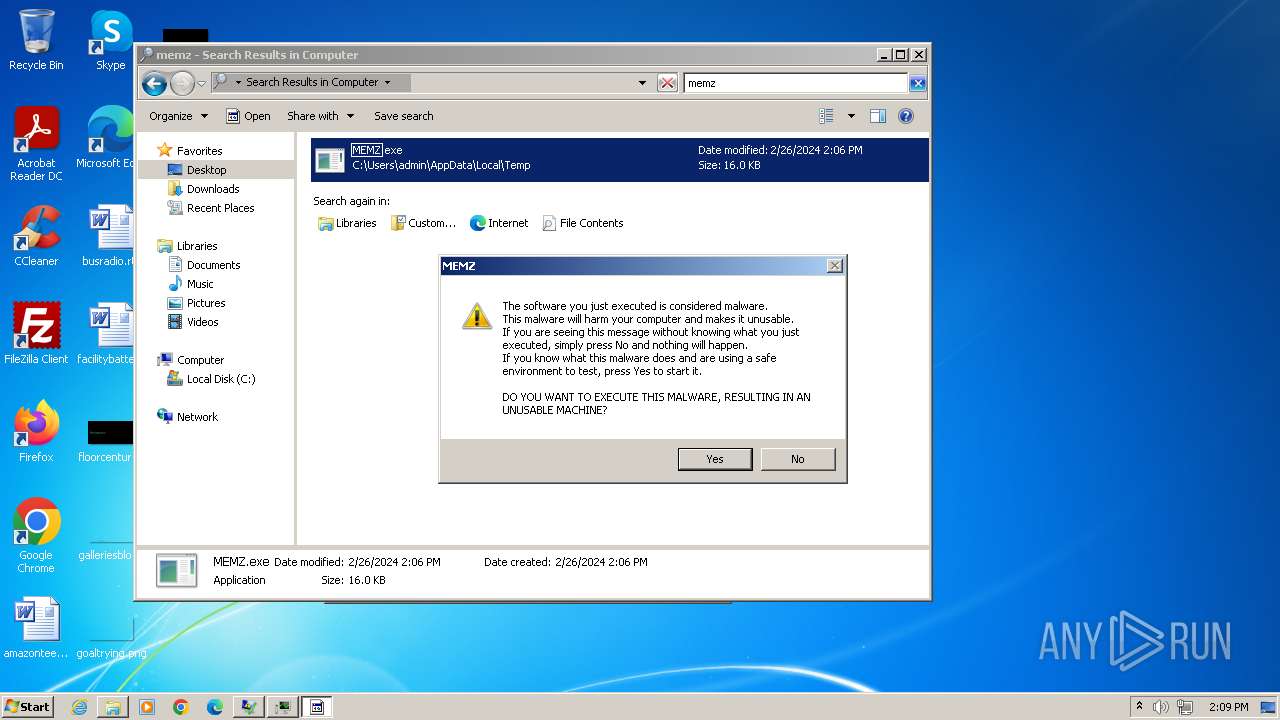Open the Organize menu
This screenshot has height=720, width=1280.
tap(178, 116)
